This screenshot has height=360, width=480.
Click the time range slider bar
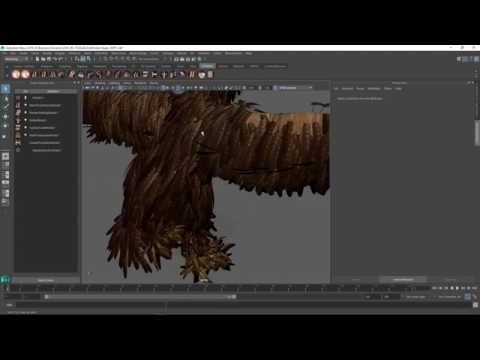[140, 297]
